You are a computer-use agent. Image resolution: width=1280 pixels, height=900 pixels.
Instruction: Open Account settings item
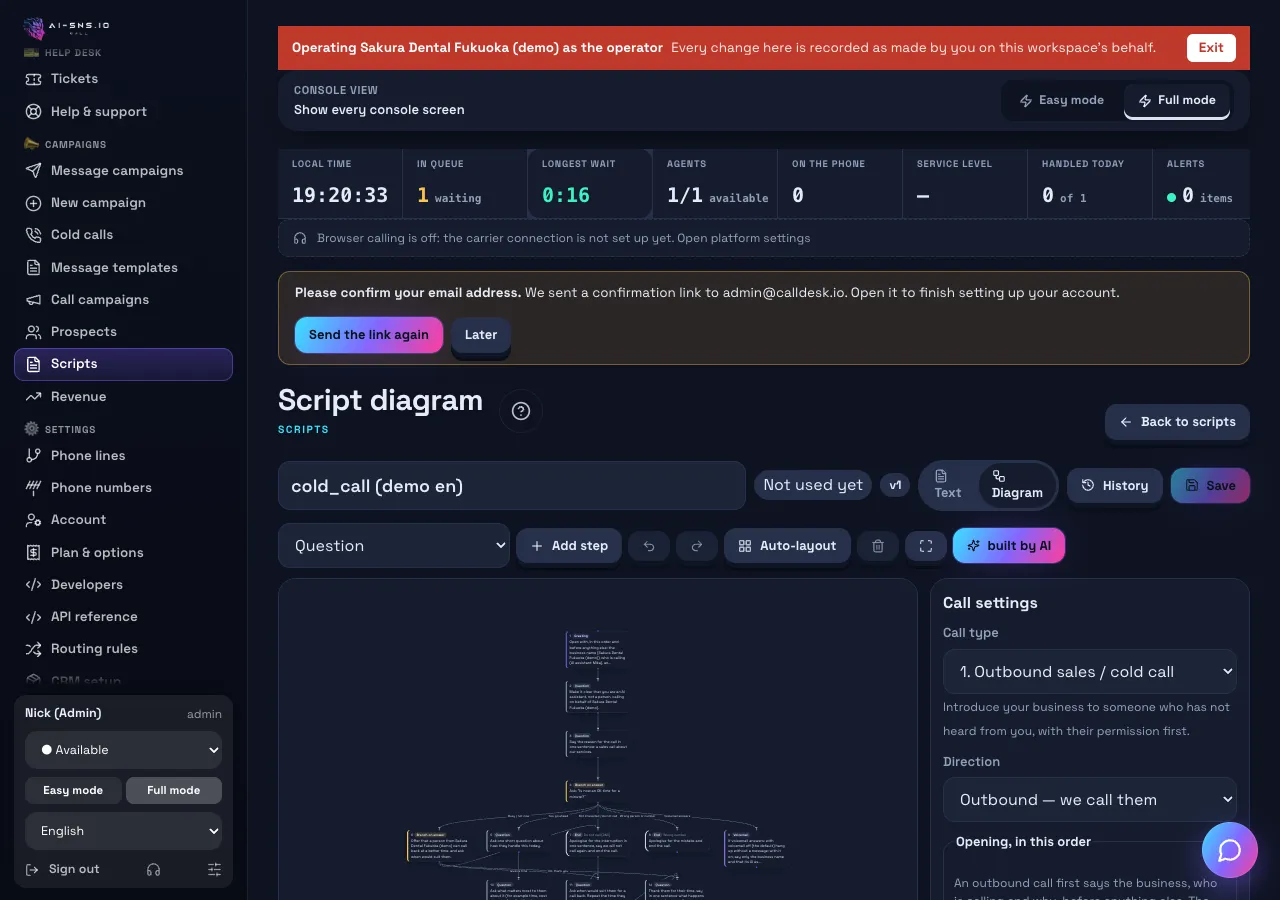click(124, 519)
